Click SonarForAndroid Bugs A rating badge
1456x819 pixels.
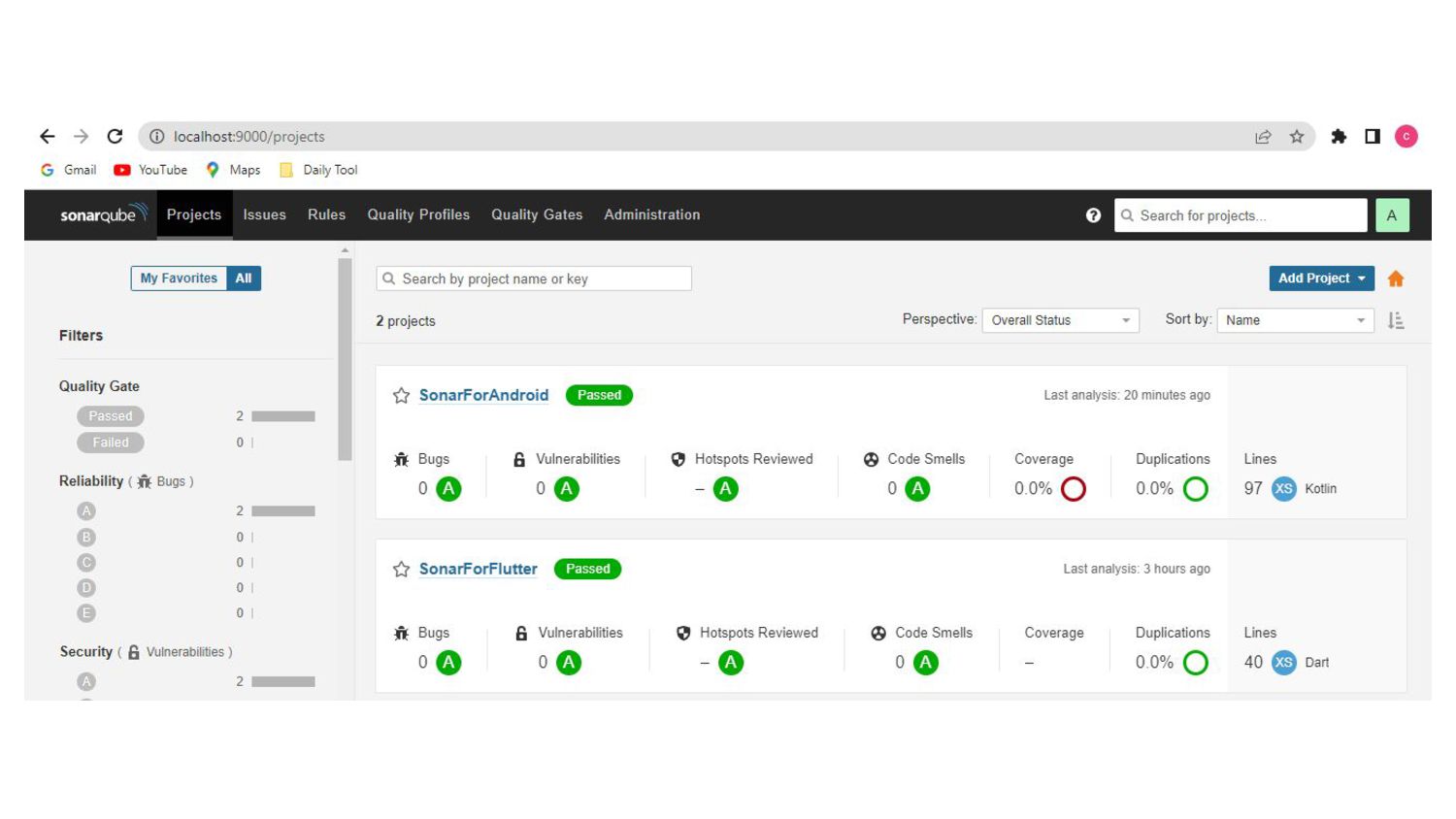pos(448,489)
